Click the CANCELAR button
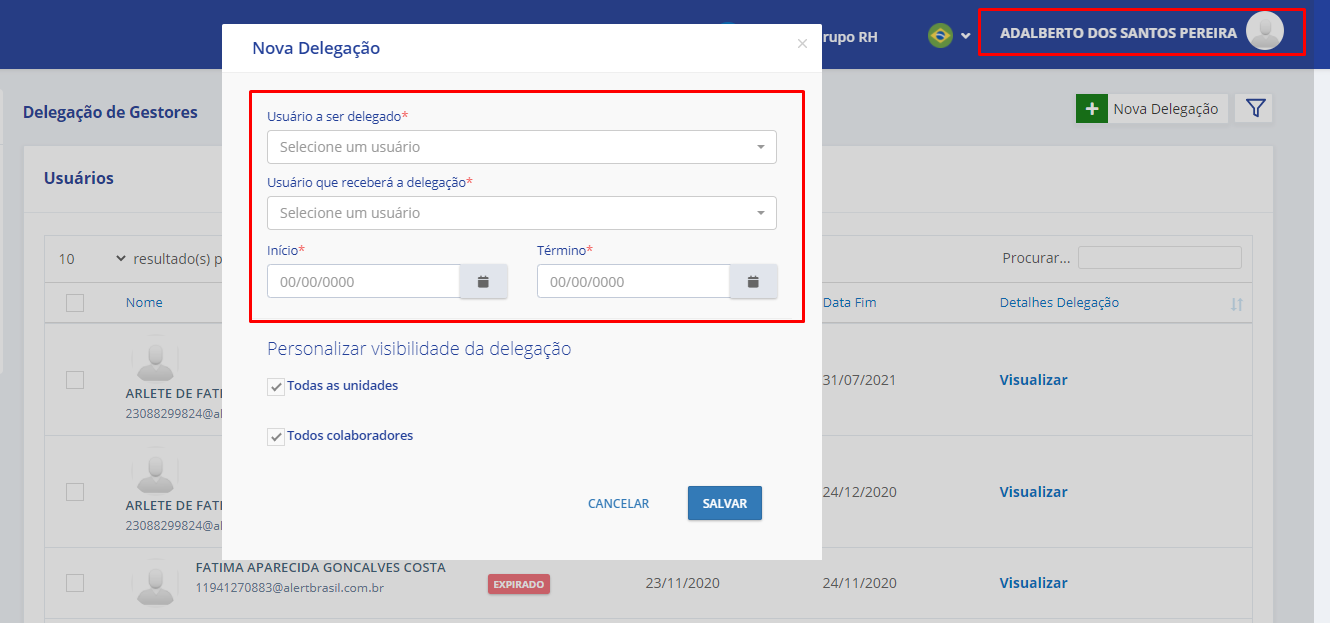 (x=618, y=504)
